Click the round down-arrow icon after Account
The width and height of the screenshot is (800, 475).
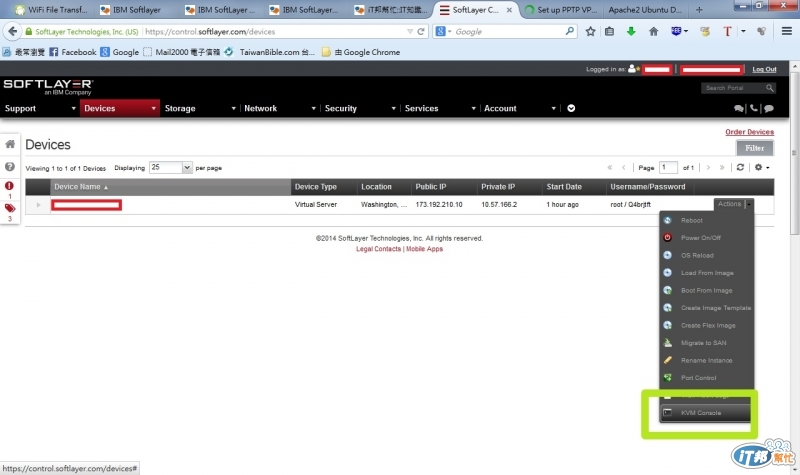tap(571, 108)
